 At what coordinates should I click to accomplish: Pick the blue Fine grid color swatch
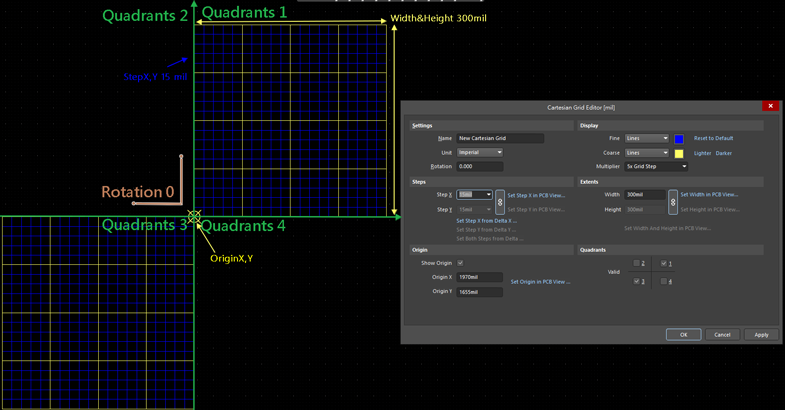point(679,139)
